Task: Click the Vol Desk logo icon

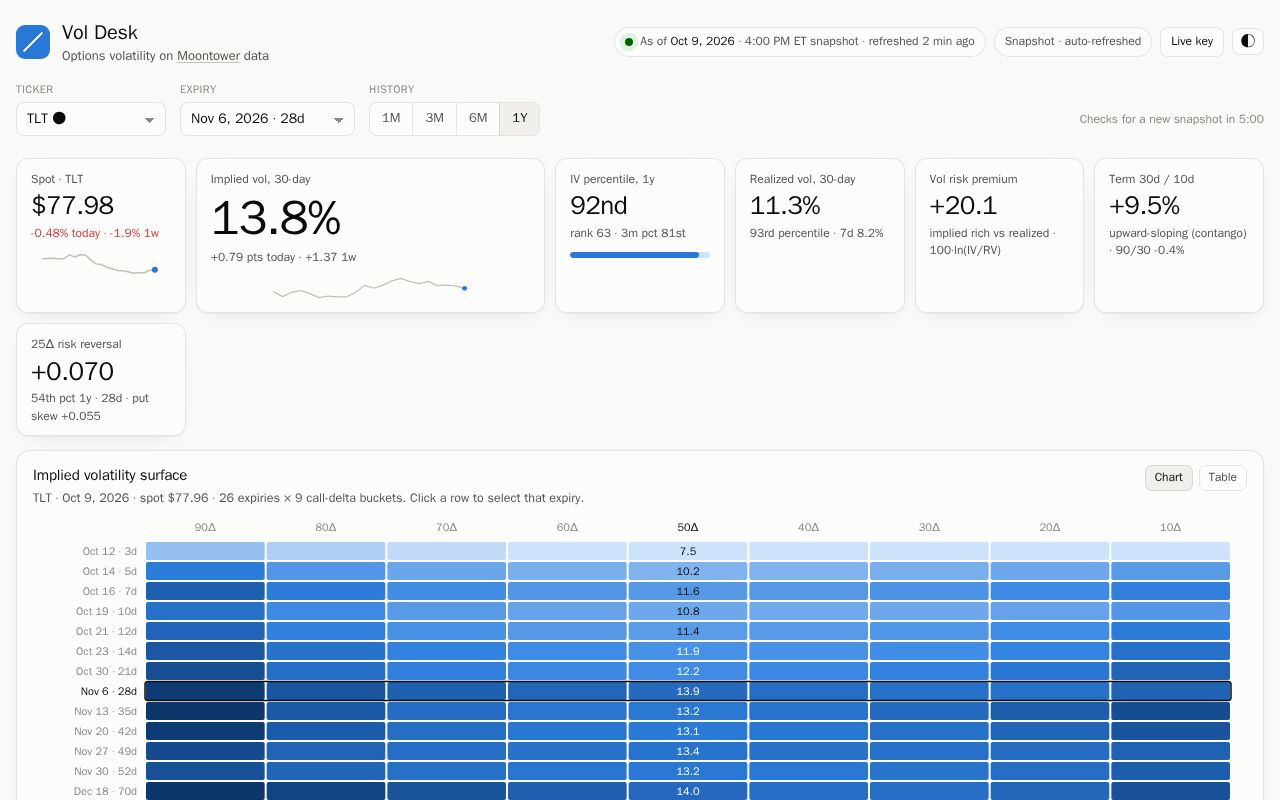Action: point(33,42)
